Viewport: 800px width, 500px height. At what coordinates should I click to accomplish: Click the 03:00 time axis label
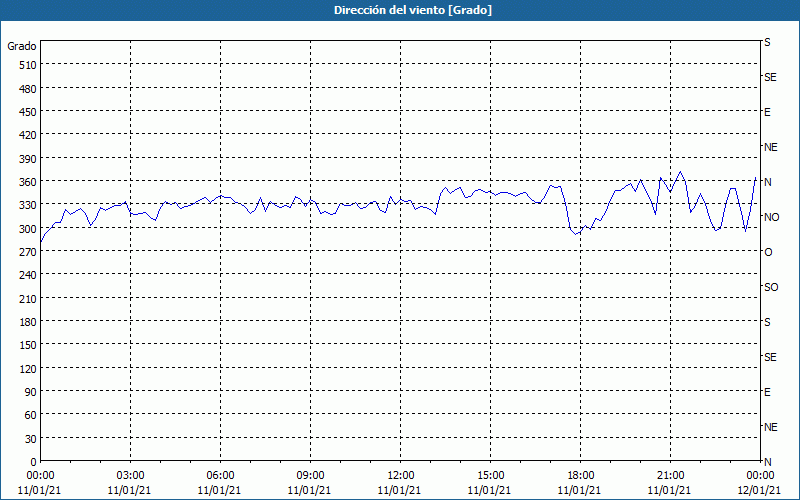point(130,476)
